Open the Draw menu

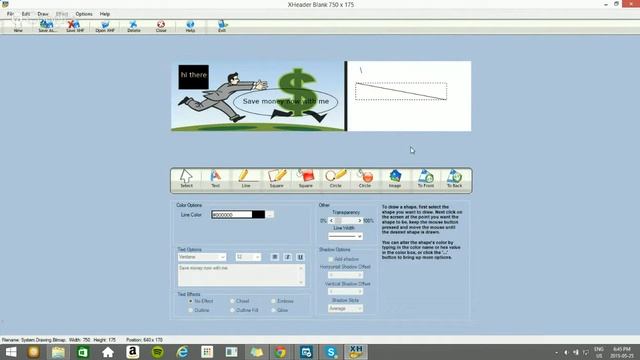tap(43, 14)
